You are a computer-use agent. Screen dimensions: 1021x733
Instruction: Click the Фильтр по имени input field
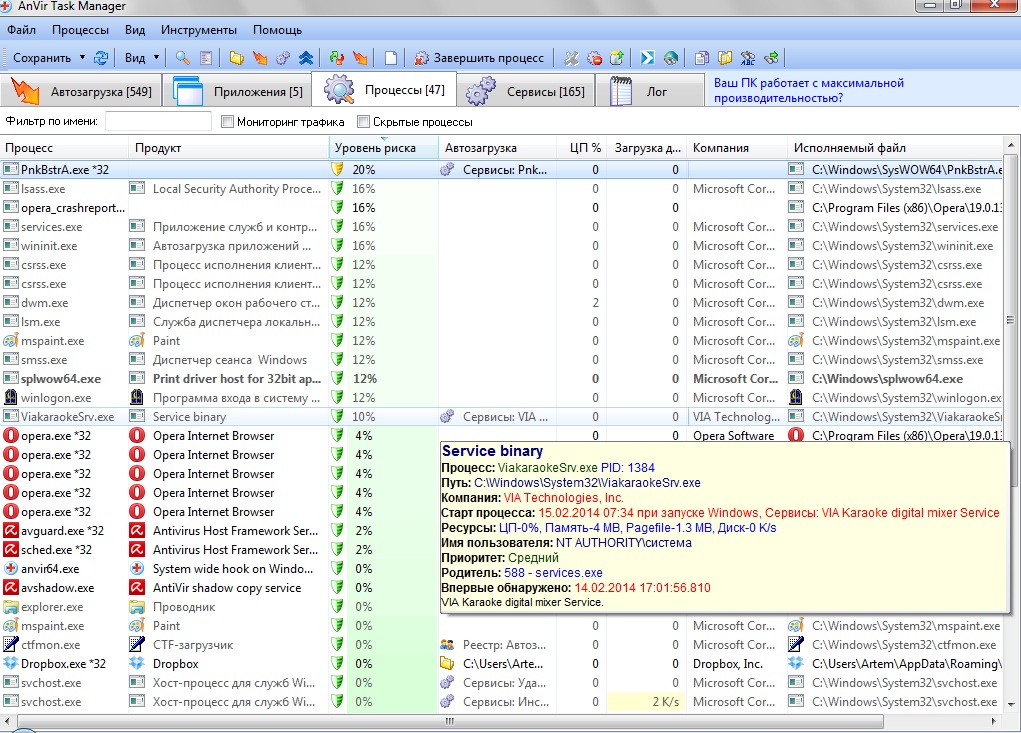click(x=158, y=121)
